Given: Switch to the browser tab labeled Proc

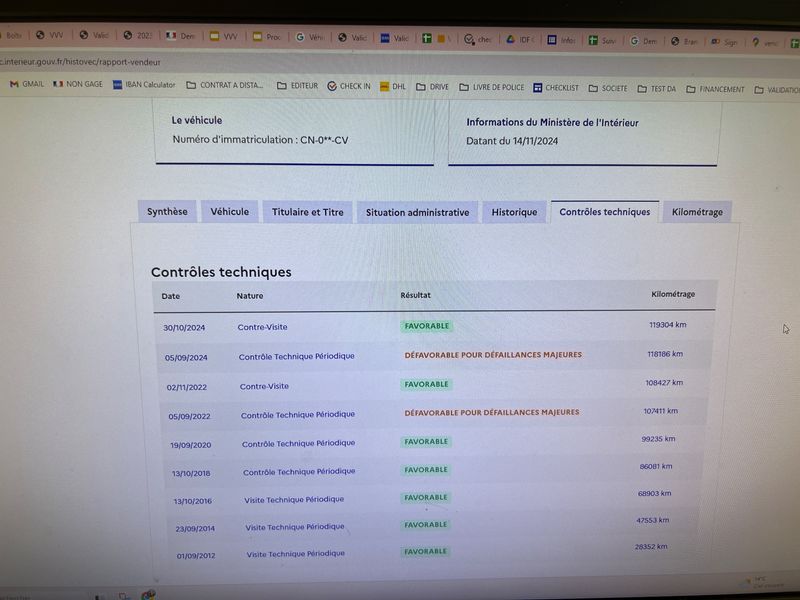Looking at the screenshot, I should pos(267,37).
